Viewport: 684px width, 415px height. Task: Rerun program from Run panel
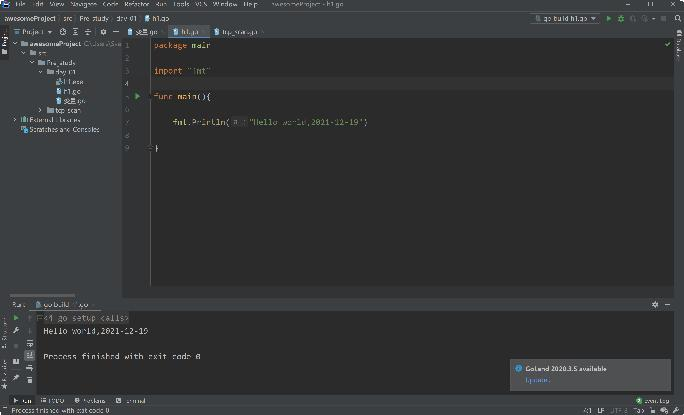(16, 317)
